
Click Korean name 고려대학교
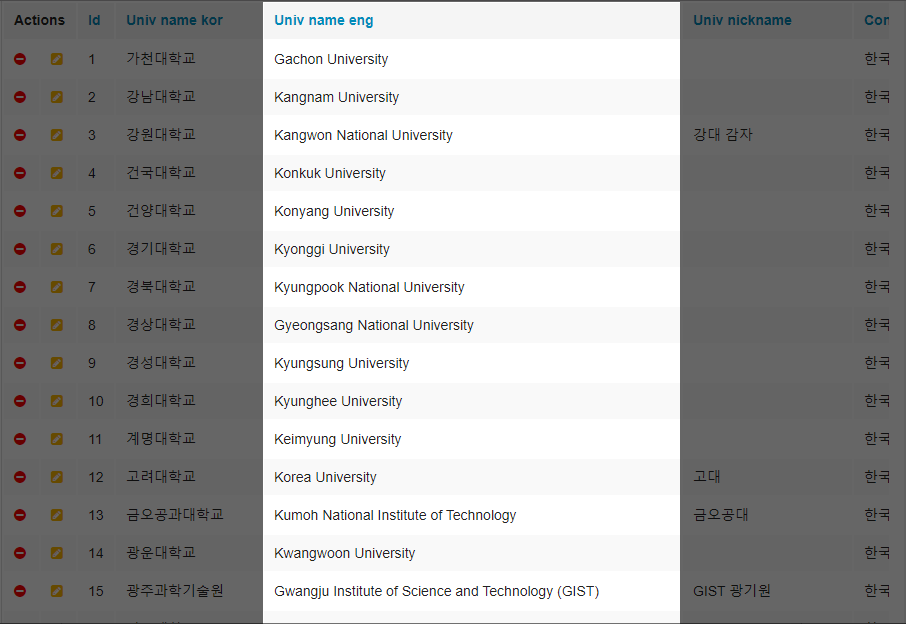point(161,477)
